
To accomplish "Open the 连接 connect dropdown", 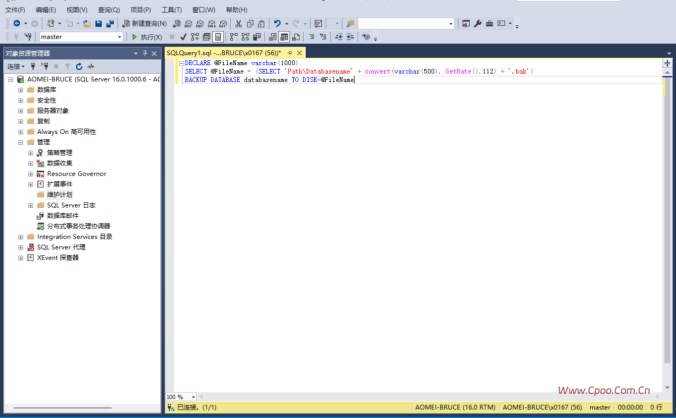I will (16, 66).
